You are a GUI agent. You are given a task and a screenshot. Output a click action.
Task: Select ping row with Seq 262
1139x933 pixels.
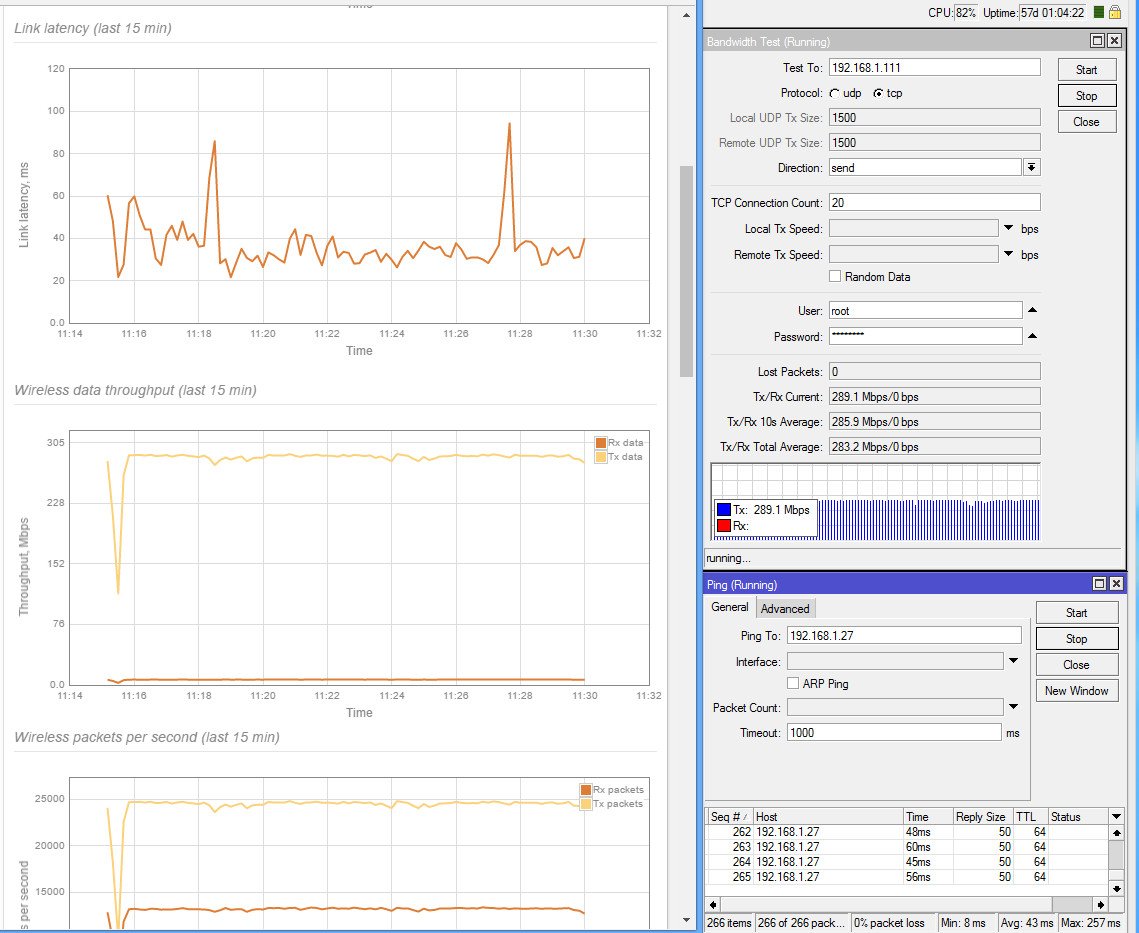907,832
